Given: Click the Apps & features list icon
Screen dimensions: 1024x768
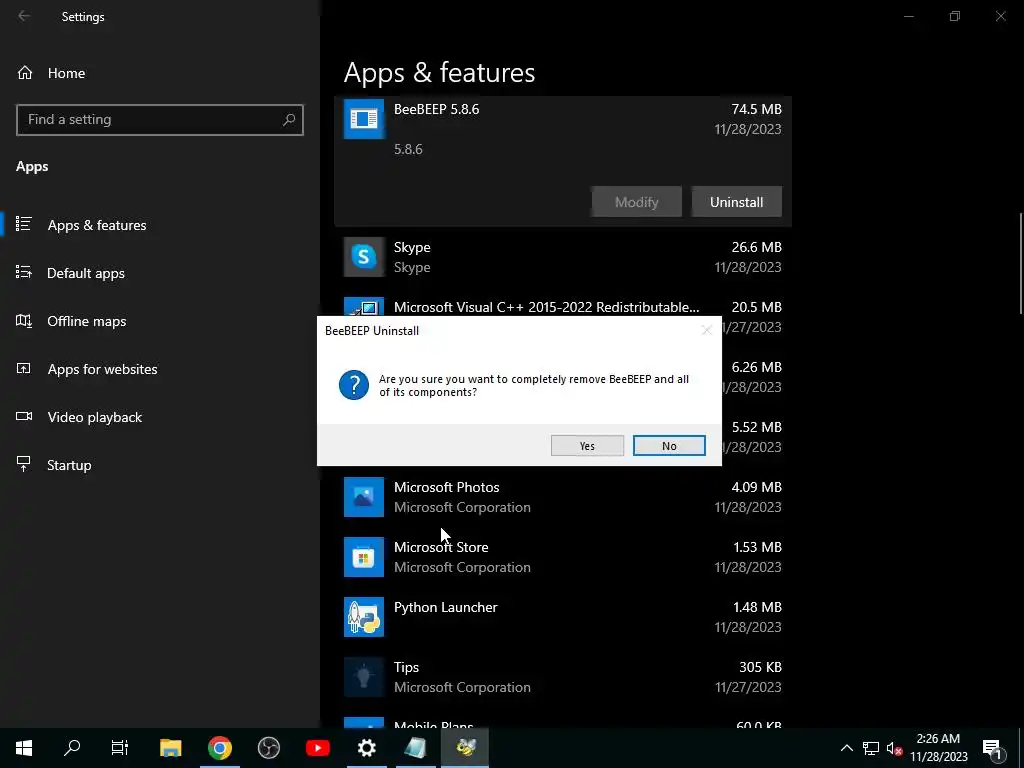Looking at the screenshot, I should pyautogui.click(x=24, y=224).
